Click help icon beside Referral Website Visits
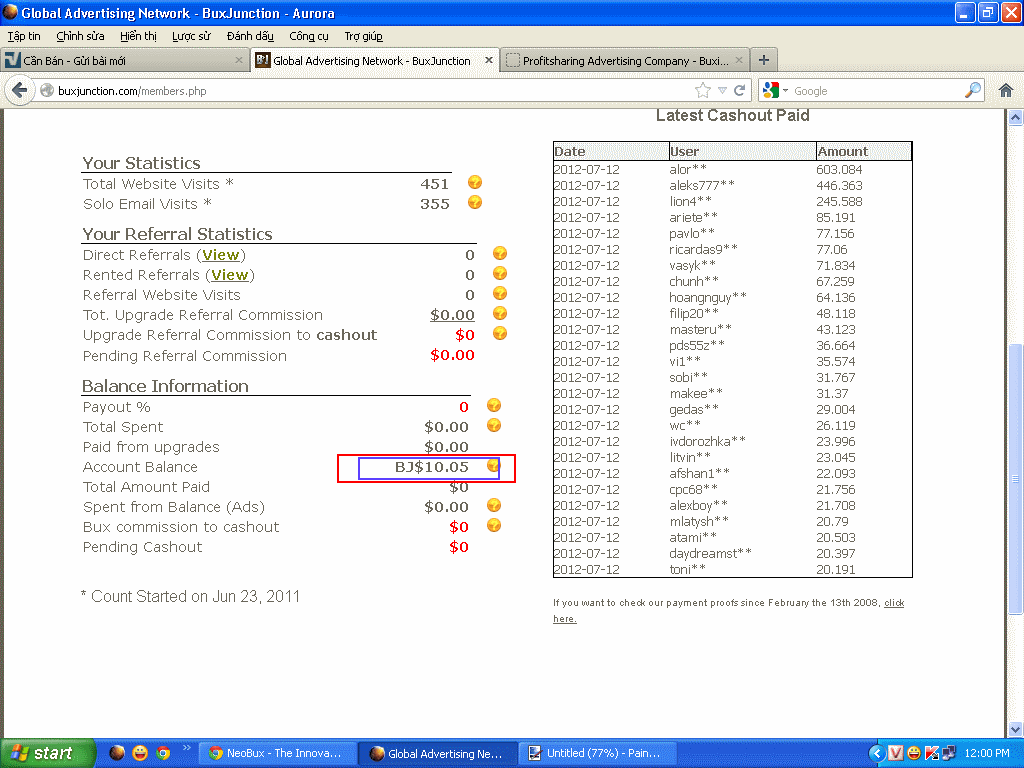The height and width of the screenshot is (768, 1024). (500, 293)
